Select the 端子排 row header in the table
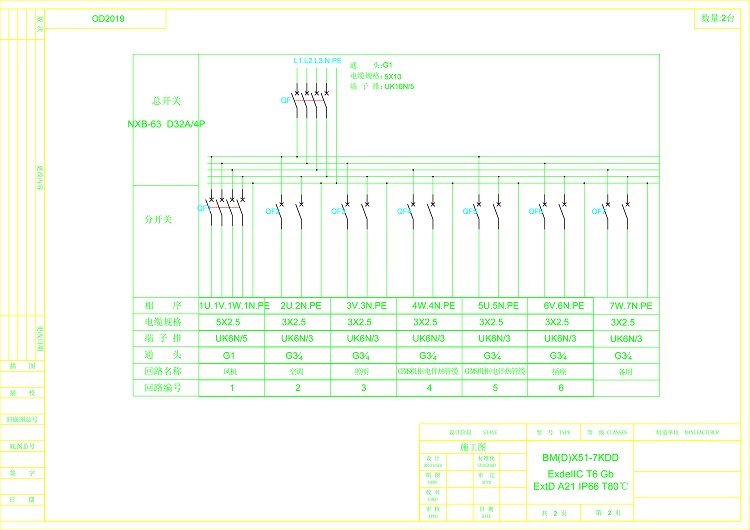 (x=163, y=338)
